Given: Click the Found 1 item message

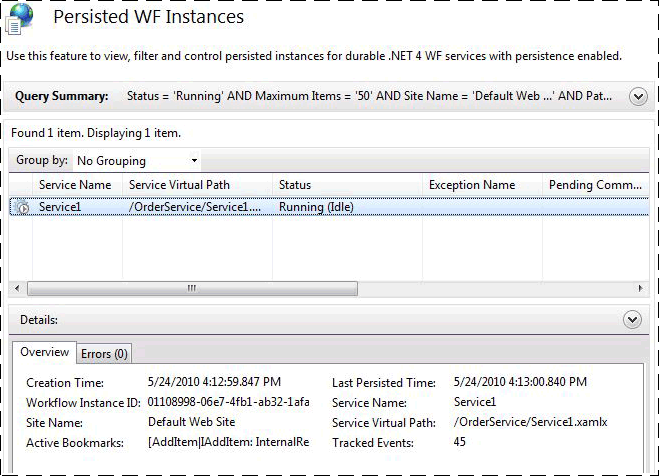Looking at the screenshot, I should [96, 133].
